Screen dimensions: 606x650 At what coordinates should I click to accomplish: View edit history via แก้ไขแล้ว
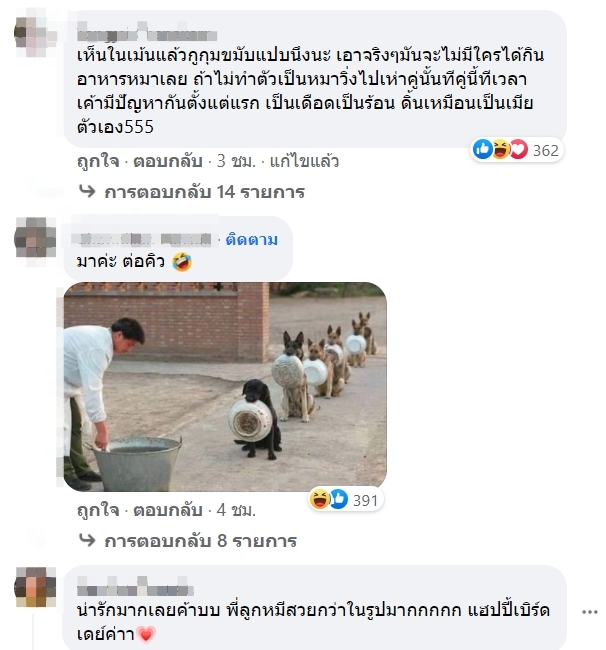pos(304,161)
